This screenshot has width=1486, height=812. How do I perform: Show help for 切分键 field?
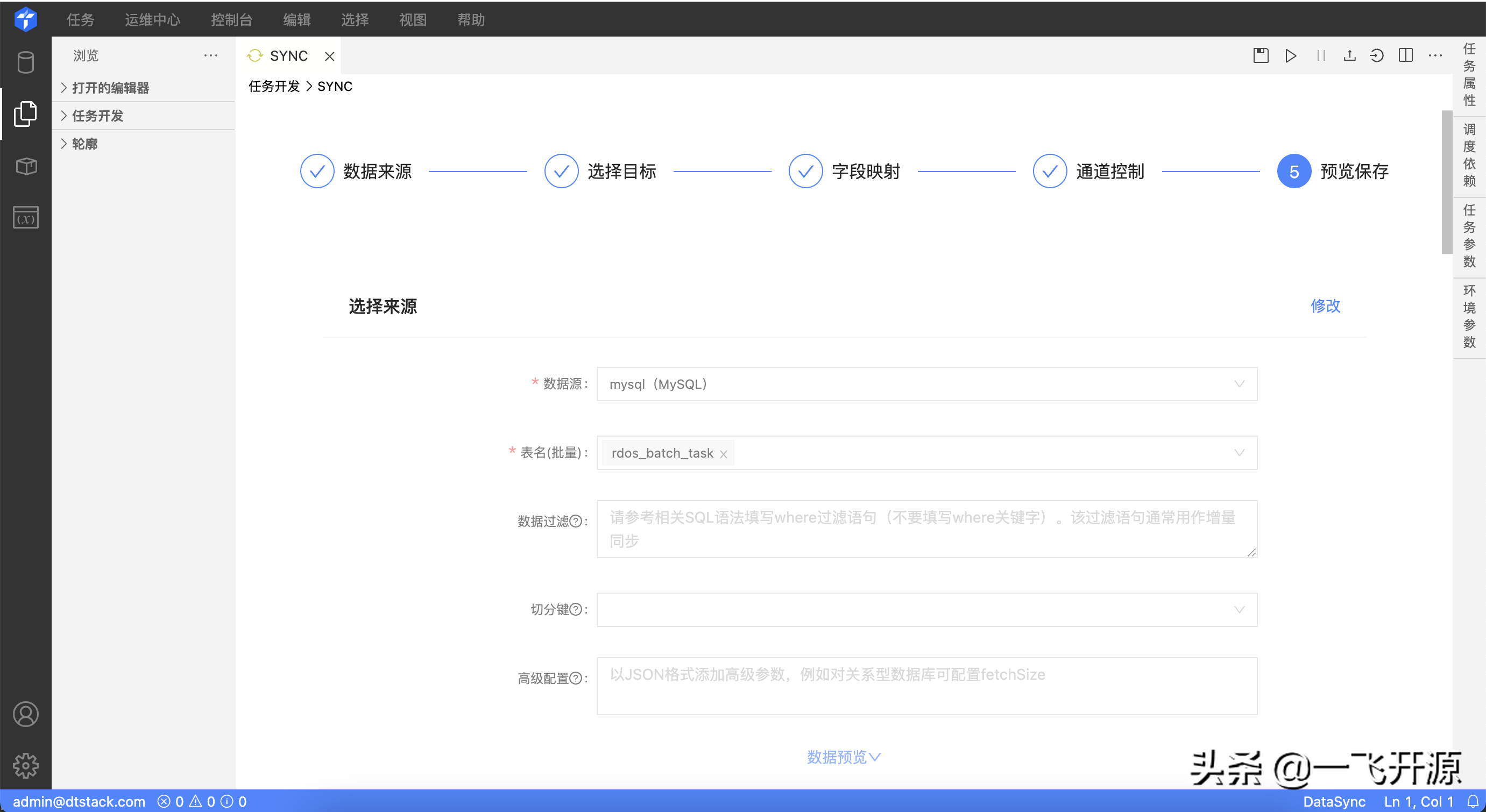click(576, 610)
